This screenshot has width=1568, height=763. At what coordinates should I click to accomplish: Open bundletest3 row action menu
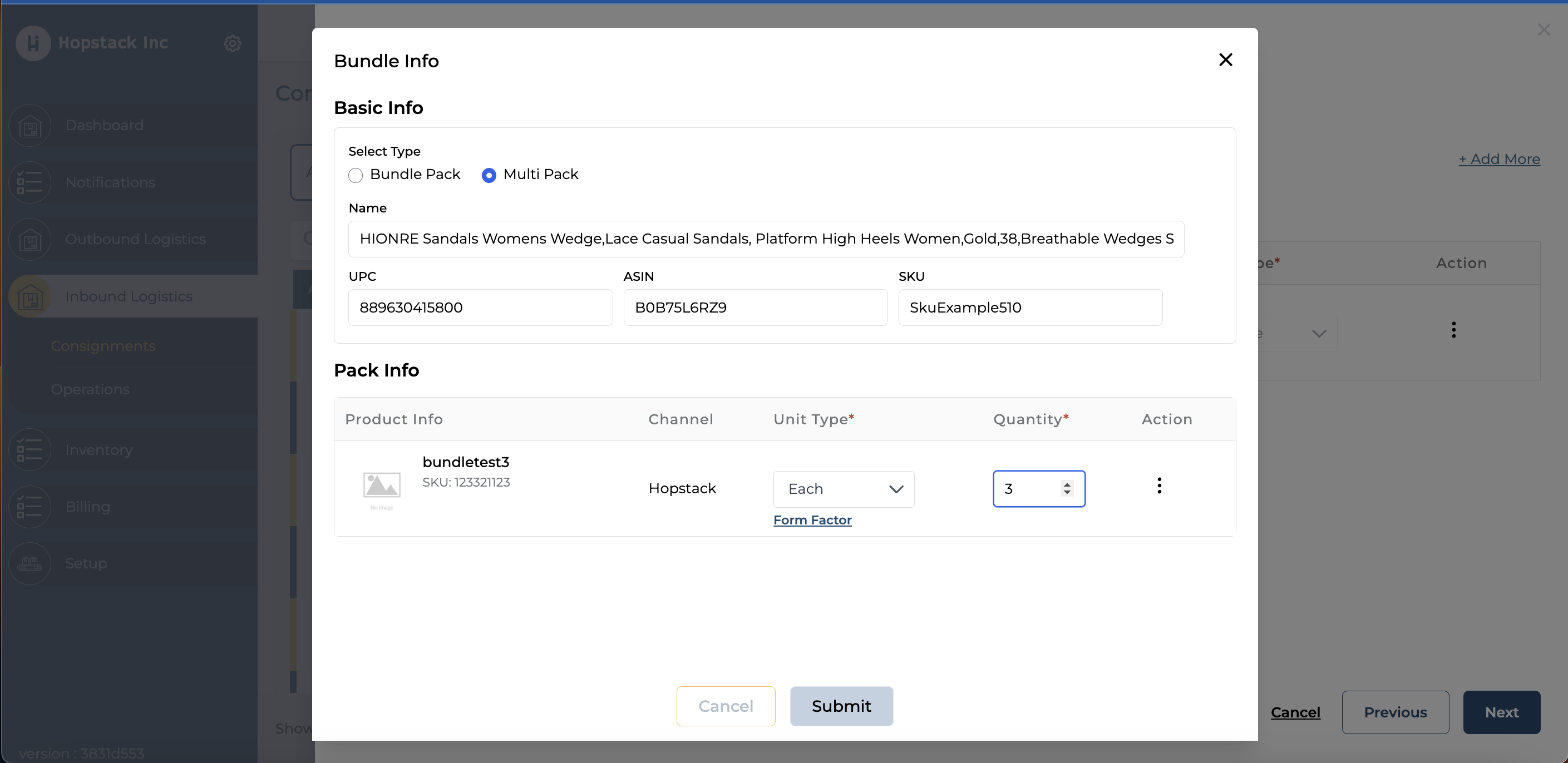[1159, 485]
